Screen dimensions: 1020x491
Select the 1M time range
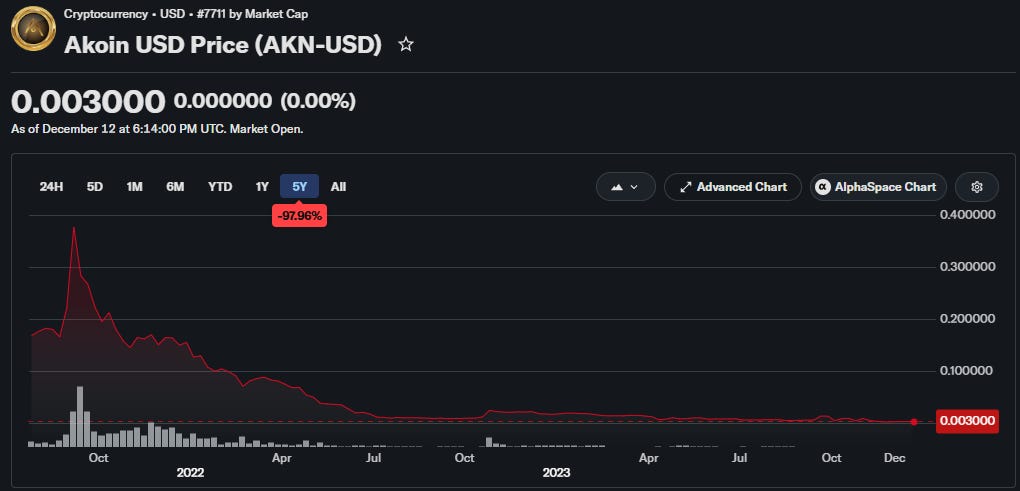click(134, 187)
